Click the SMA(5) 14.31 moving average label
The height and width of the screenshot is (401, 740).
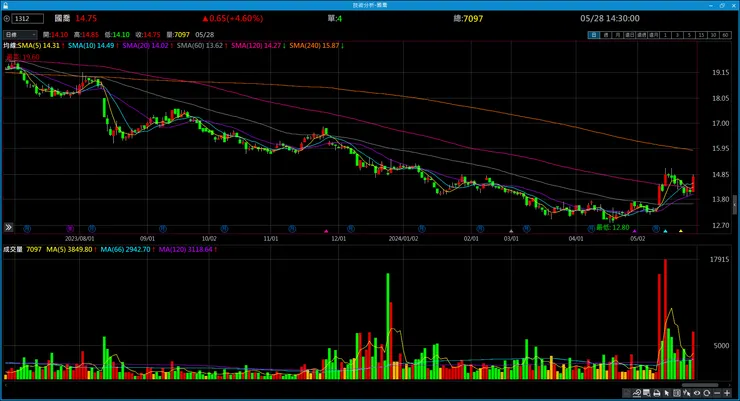pos(39,45)
